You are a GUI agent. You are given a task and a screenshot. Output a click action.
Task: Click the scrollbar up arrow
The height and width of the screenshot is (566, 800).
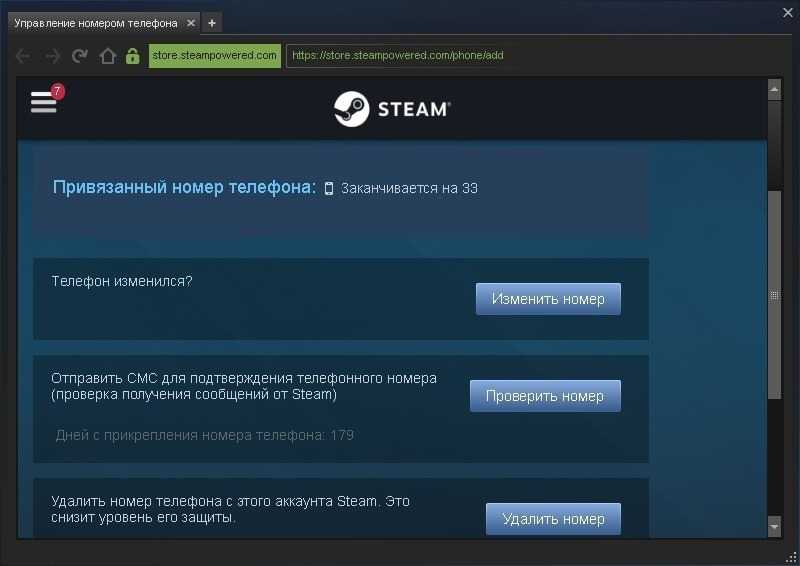(774, 90)
